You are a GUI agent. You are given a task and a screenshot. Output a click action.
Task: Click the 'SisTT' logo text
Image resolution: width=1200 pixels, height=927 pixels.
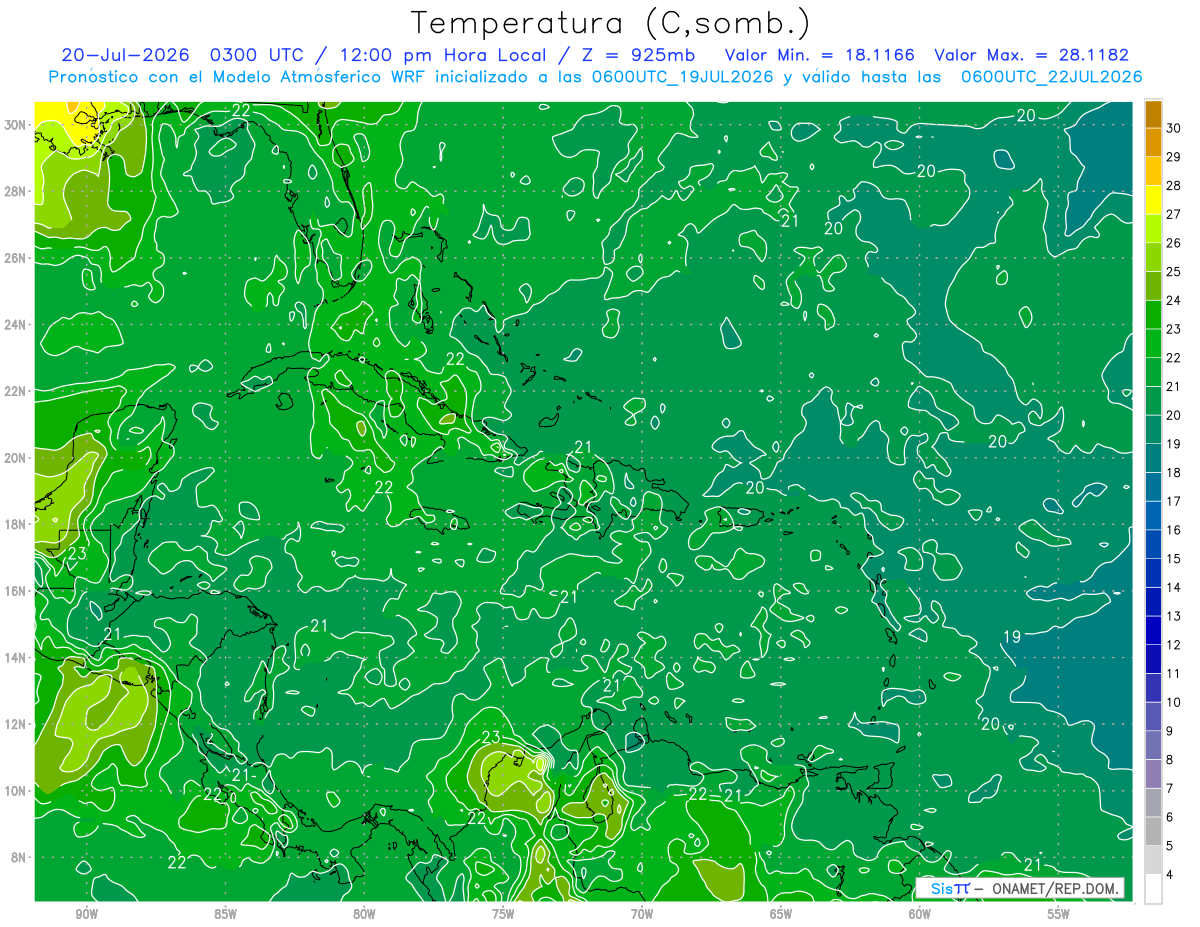point(950,888)
